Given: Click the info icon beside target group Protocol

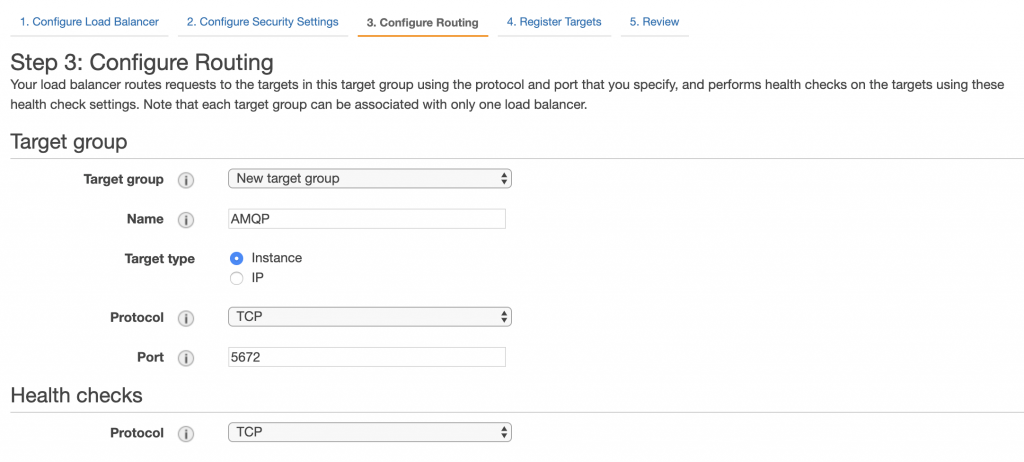Looking at the screenshot, I should (186, 318).
